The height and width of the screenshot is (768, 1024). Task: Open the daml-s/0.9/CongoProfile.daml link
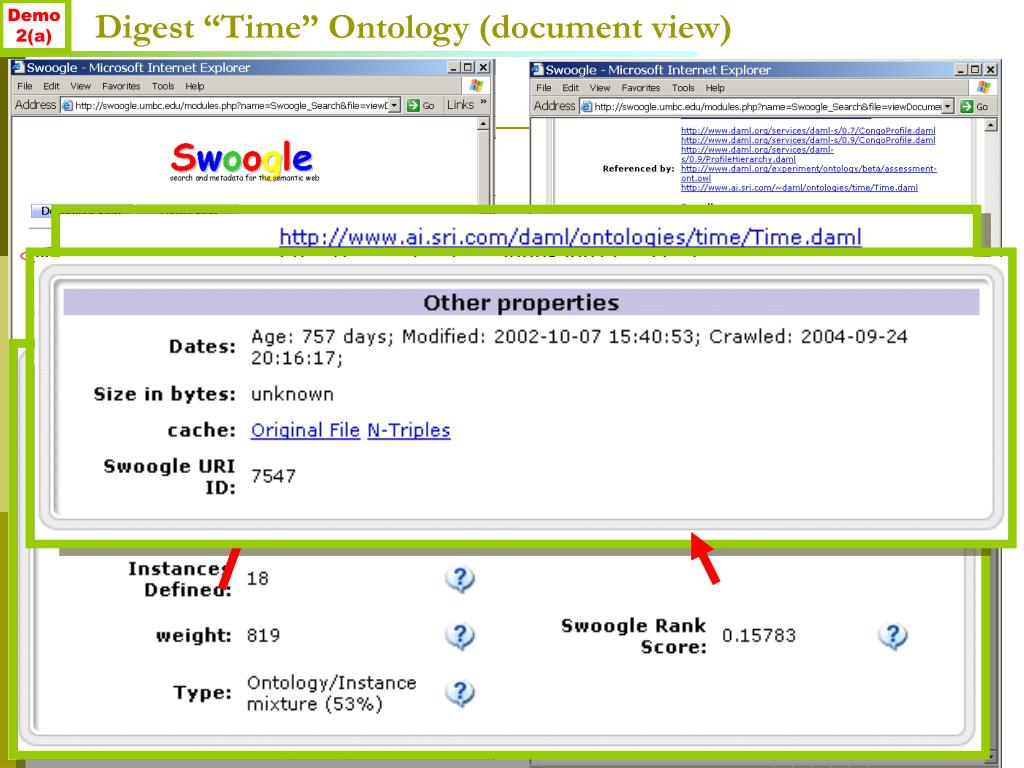click(808, 140)
